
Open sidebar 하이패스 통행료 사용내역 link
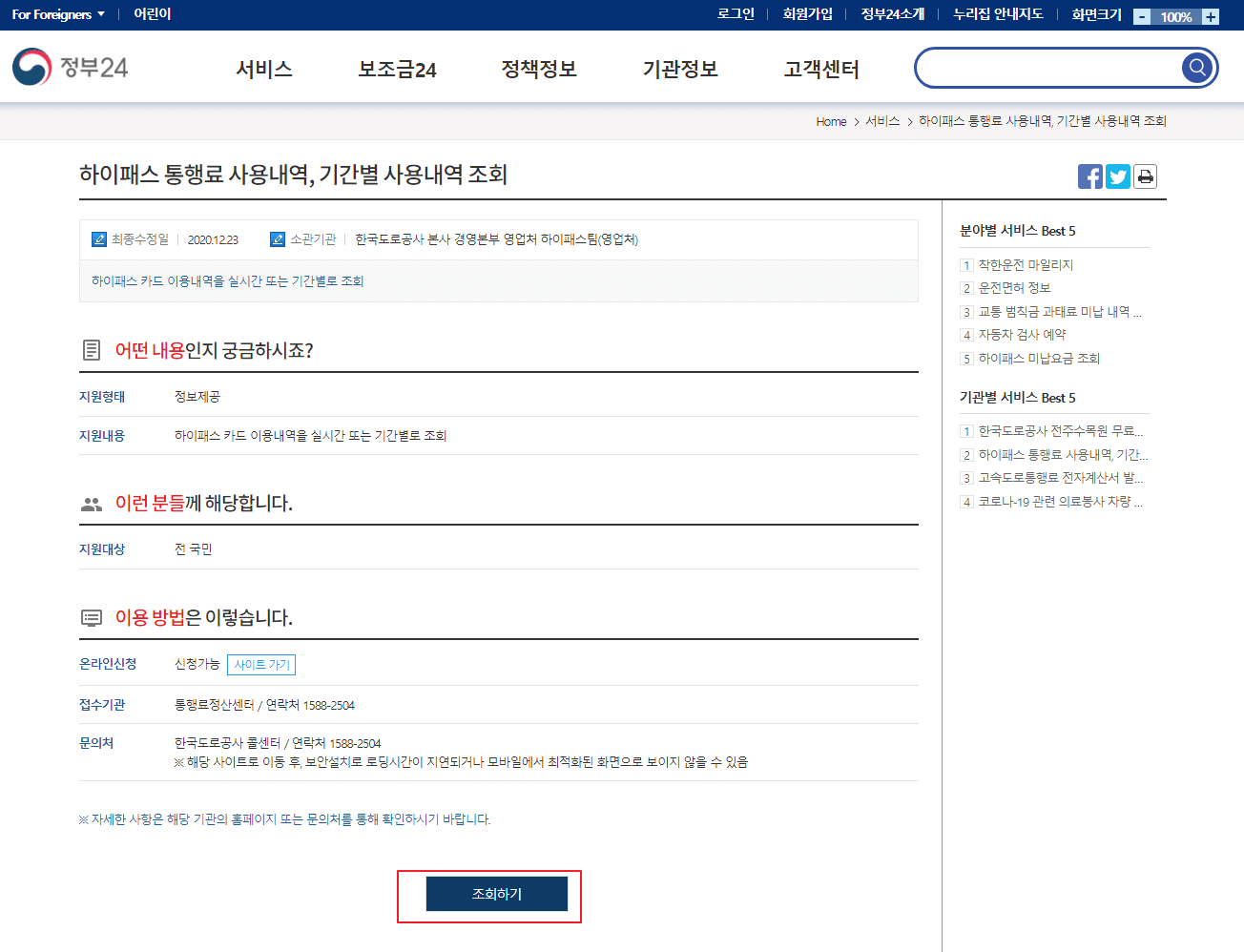pyautogui.click(x=1063, y=455)
